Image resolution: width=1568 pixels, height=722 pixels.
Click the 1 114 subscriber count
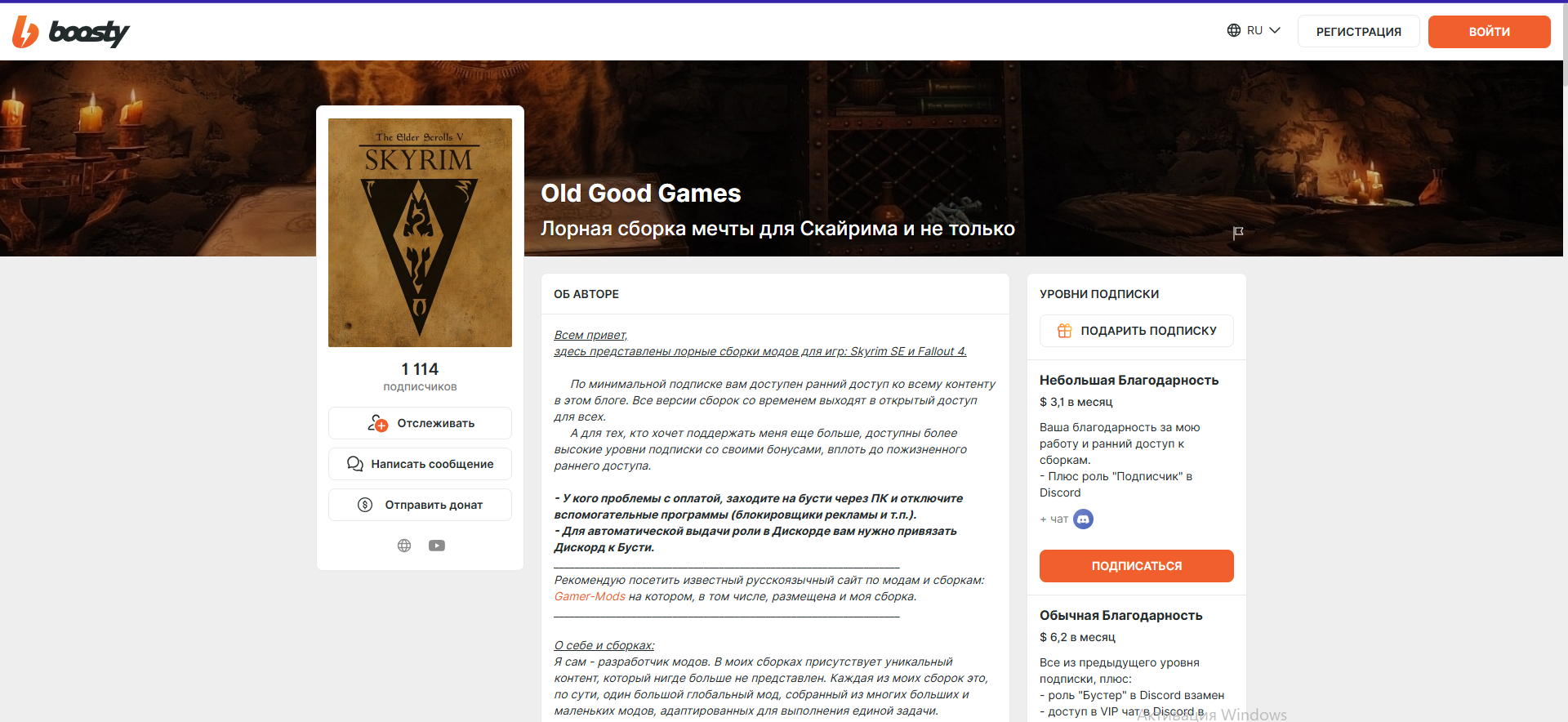tap(420, 369)
